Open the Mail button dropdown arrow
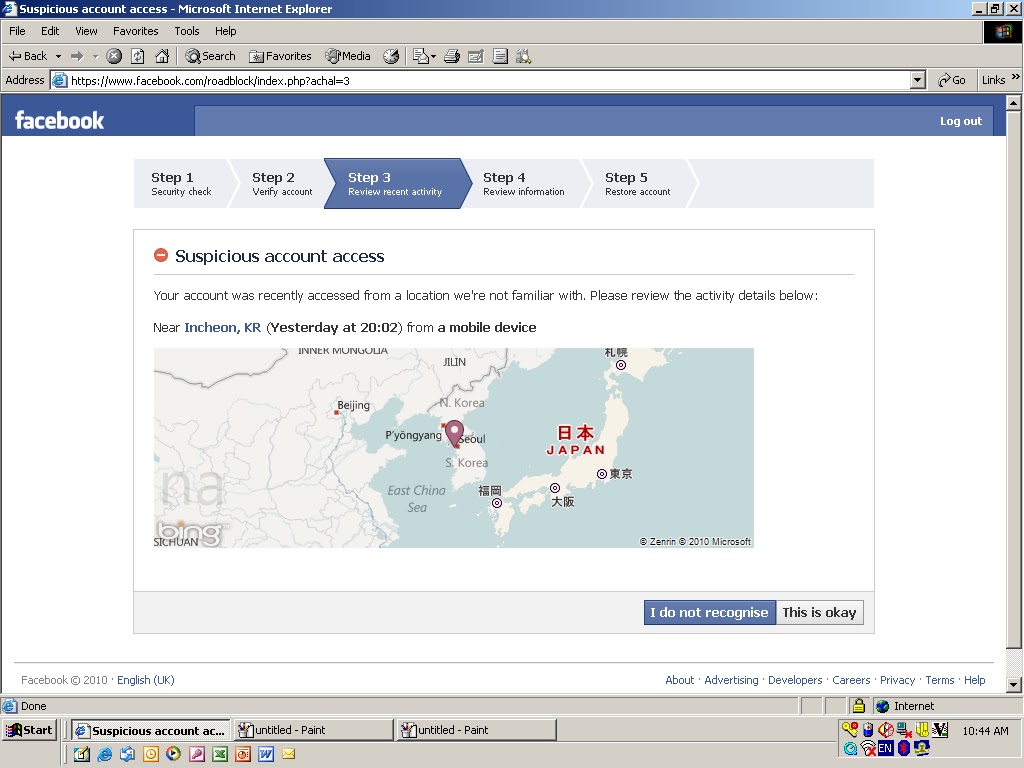Image resolution: width=1024 pixels, height=768 pixels. 433,56
